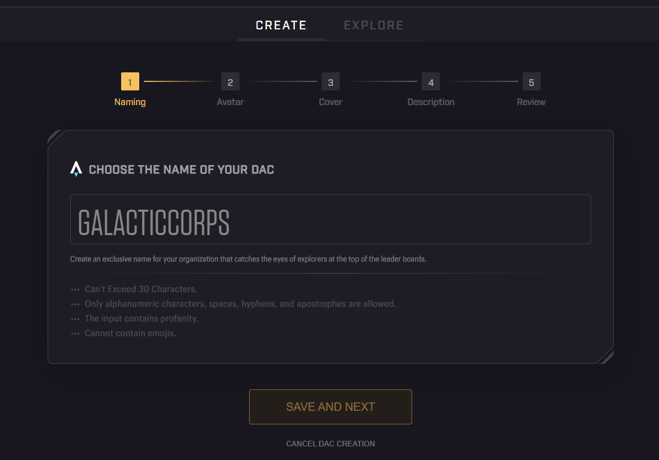Screen dimensions: 659x460
Task: Click the Avatar step label
Action: pos(230,102)
